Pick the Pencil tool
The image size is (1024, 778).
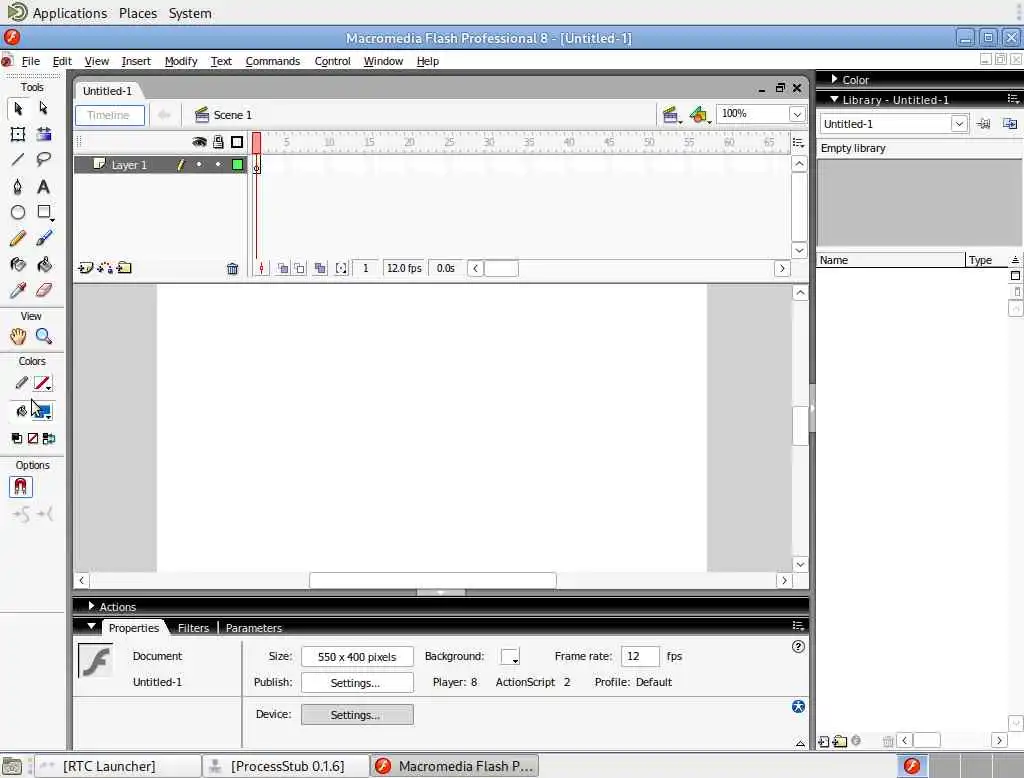[18, 238]
